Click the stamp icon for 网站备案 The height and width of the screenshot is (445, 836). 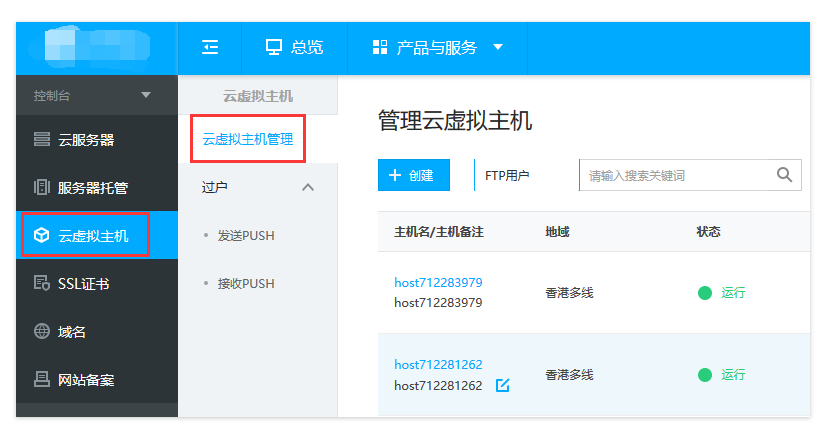(x=42, y=379)
